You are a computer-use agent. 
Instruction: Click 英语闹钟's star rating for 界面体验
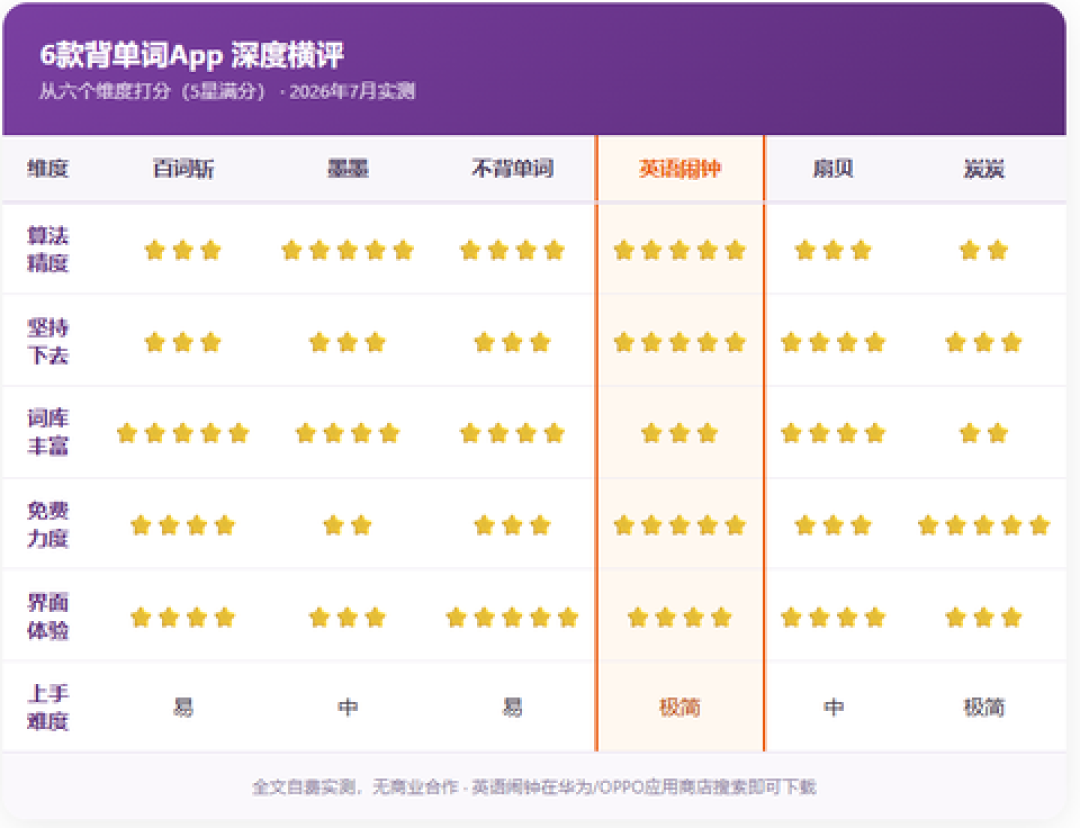(680, 617)
